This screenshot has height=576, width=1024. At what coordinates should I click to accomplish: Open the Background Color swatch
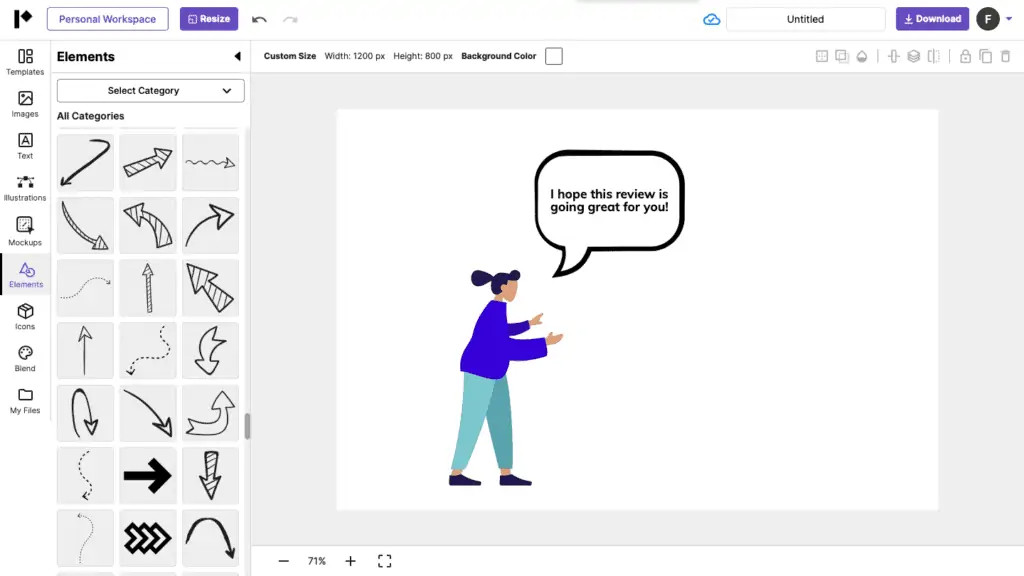pos(553,56)
